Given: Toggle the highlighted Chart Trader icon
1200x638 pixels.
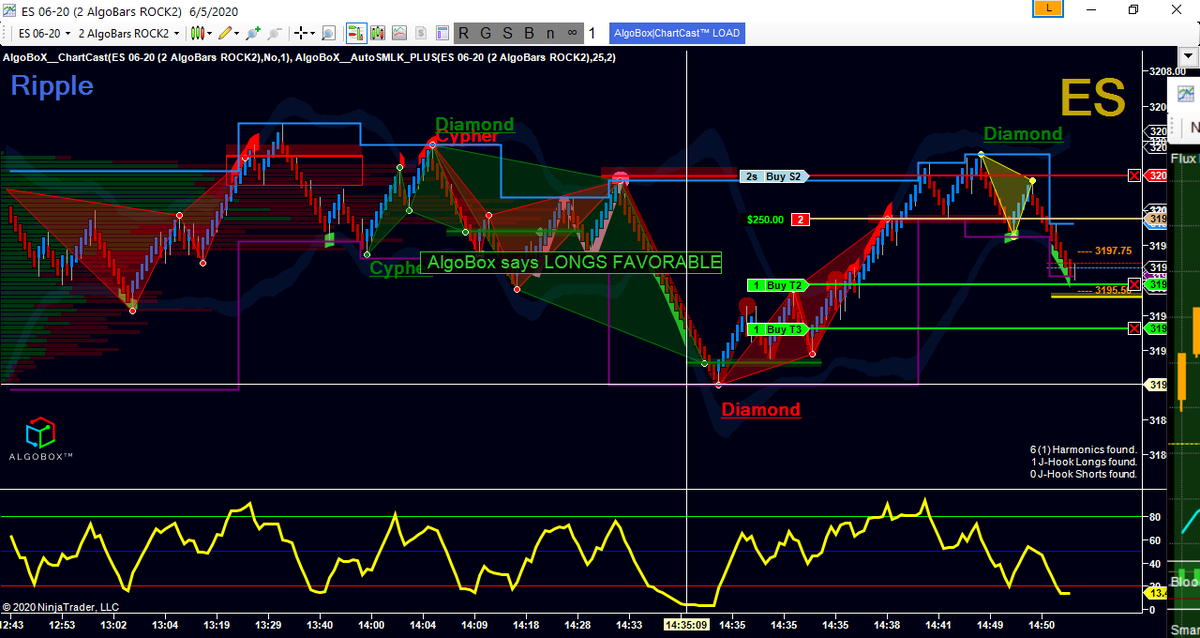Looking at the screenshot, I should (x=355, y=32).
